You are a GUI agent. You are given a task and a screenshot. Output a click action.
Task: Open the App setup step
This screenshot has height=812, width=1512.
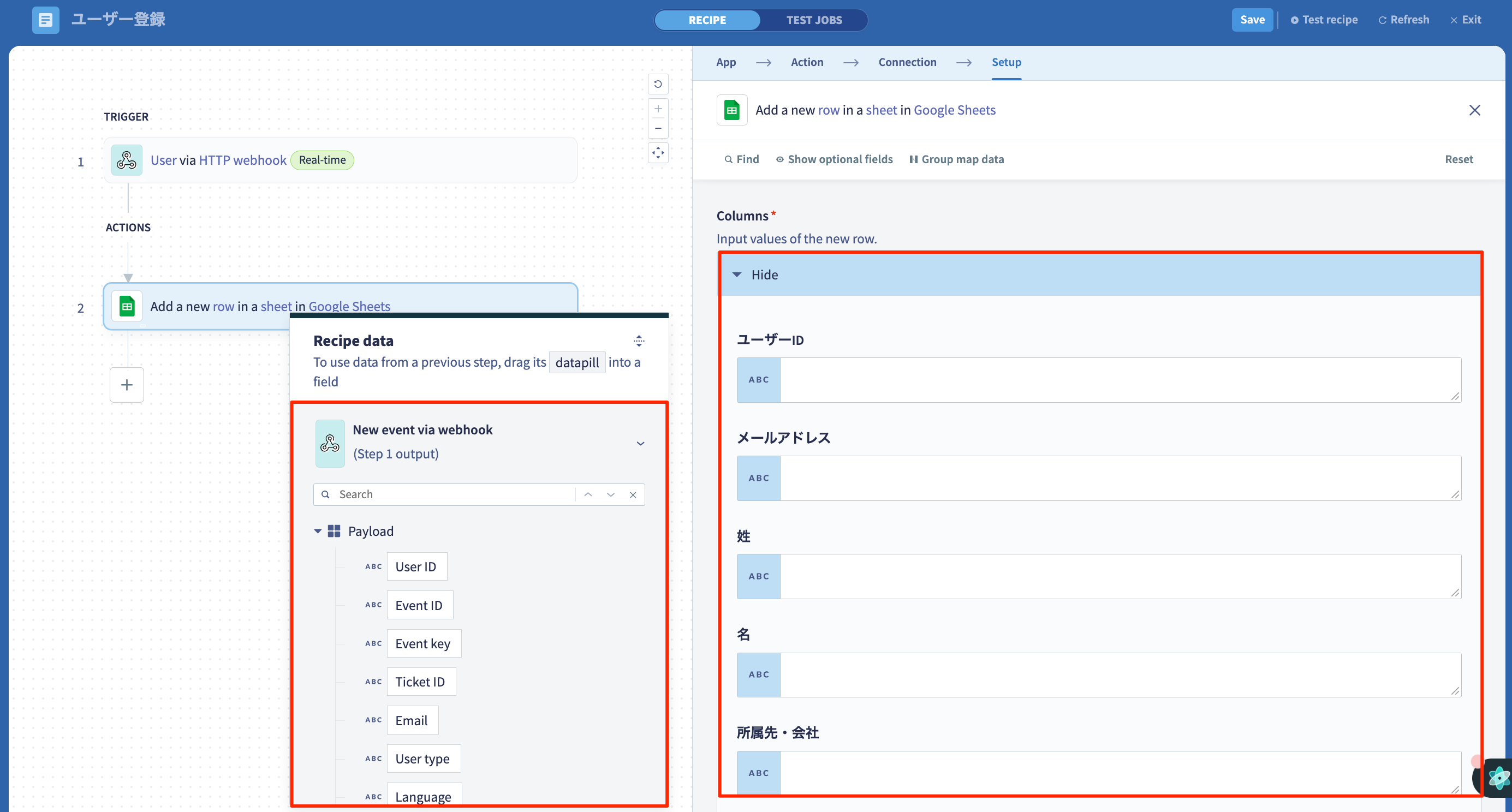pos(726,62)
